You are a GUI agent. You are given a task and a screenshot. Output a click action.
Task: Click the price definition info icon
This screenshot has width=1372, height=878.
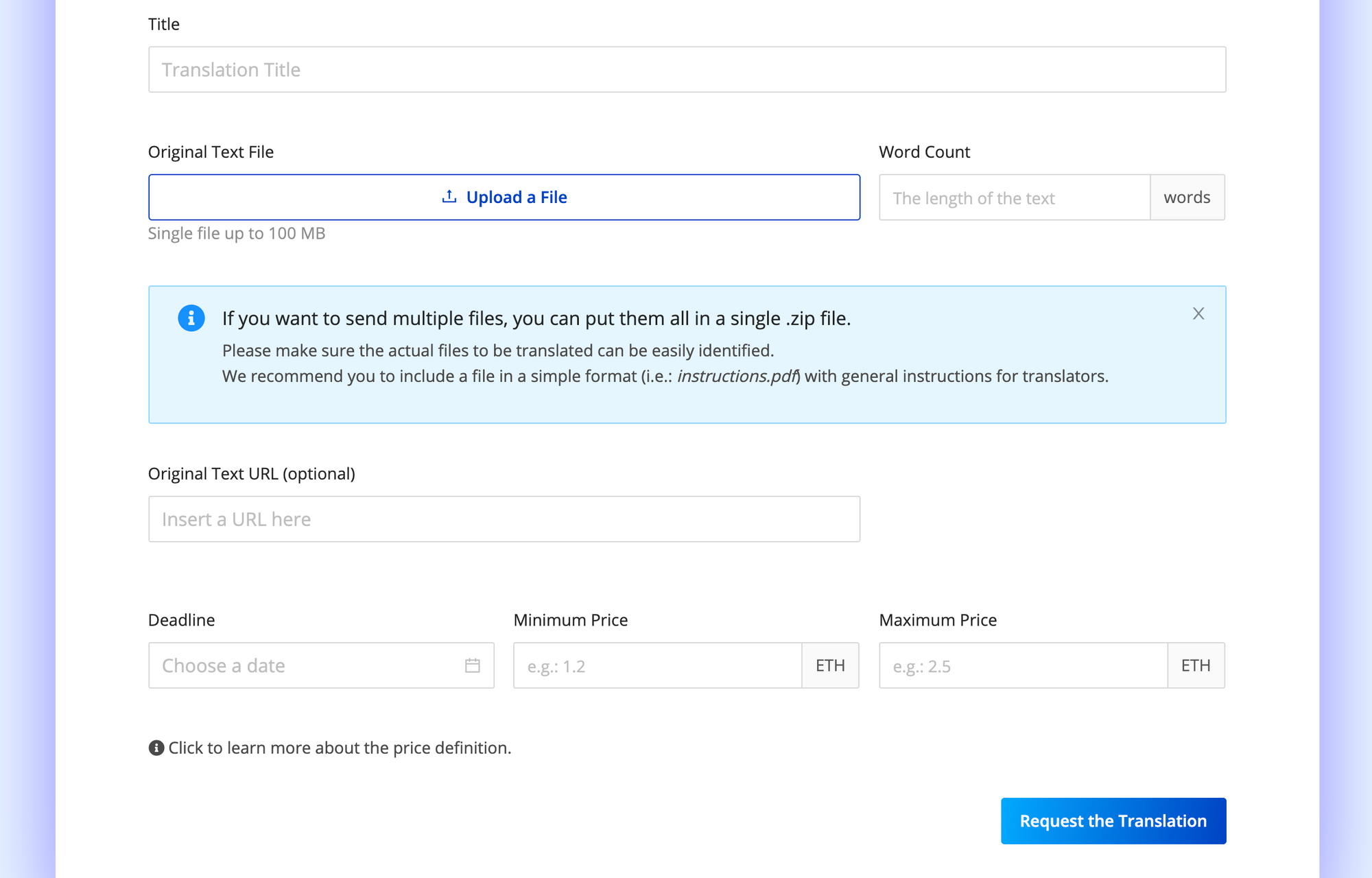(156, 748)
